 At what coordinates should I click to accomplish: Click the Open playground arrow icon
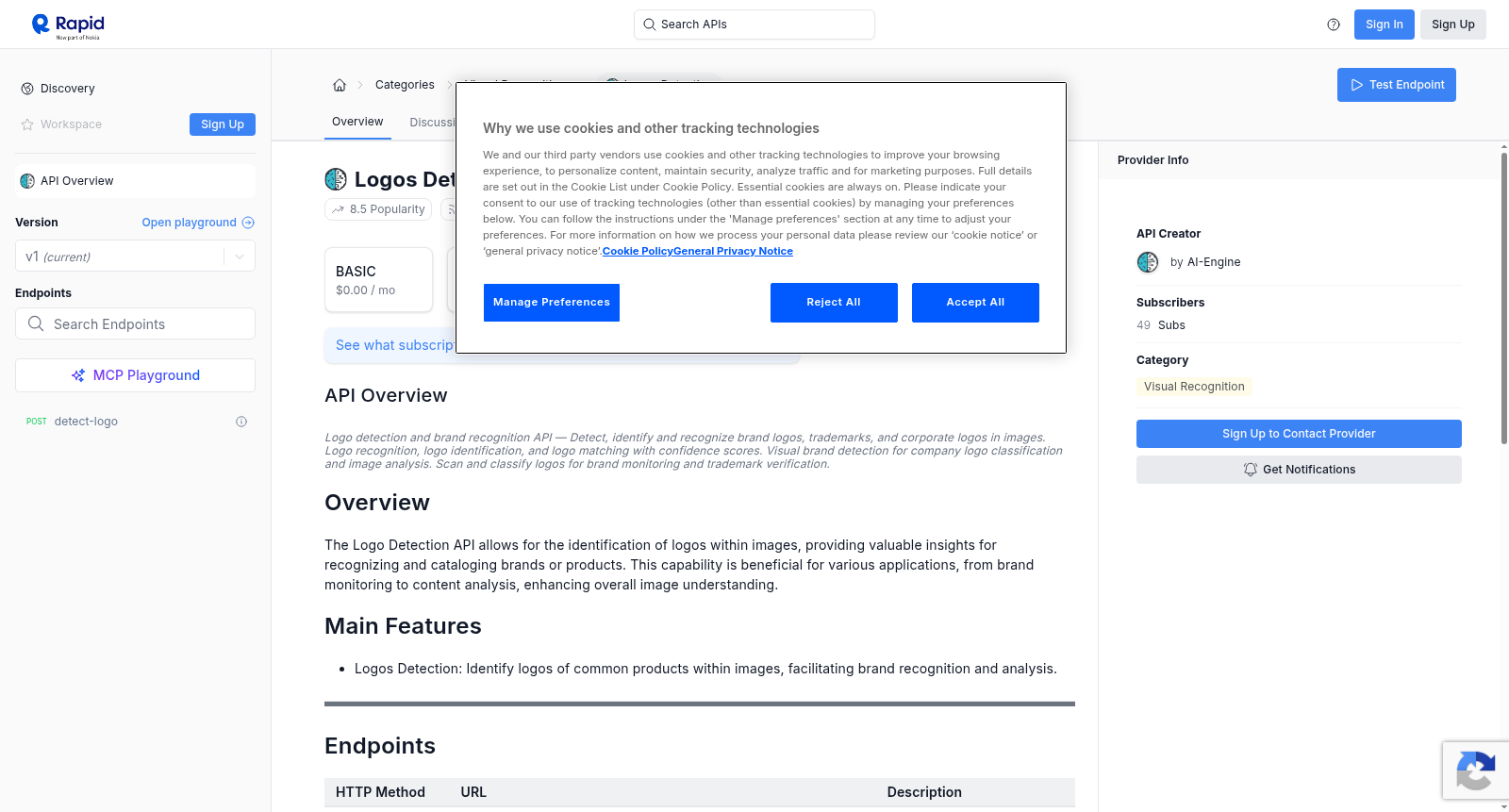(x=248, y=223)
